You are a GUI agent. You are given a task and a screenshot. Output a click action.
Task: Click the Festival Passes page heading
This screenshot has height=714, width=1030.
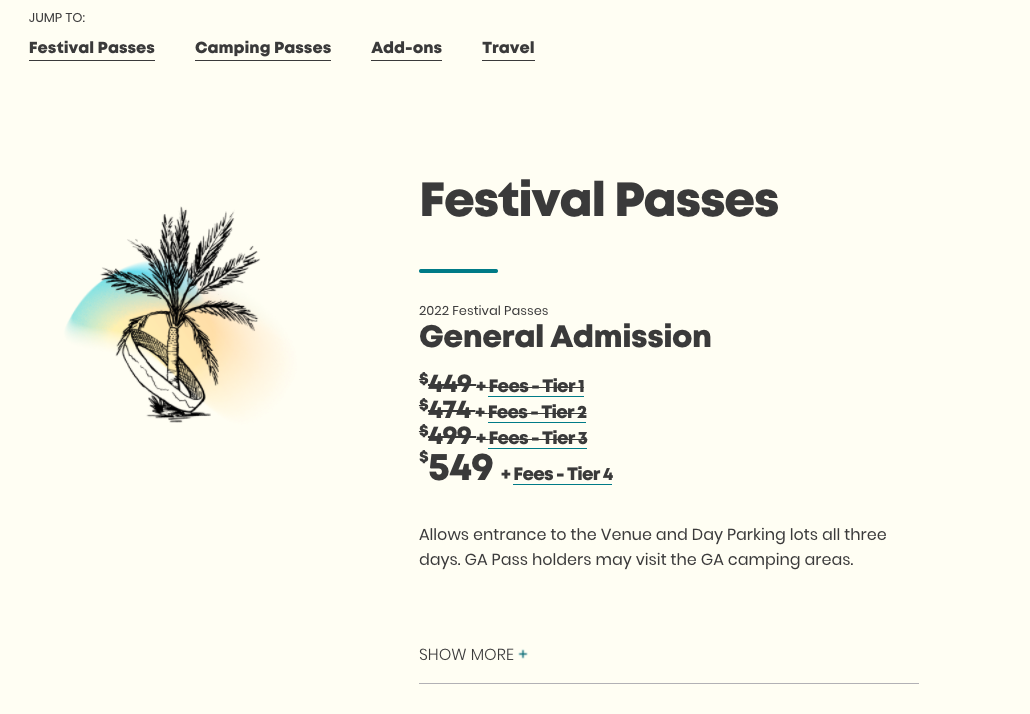tap(599, 200)
